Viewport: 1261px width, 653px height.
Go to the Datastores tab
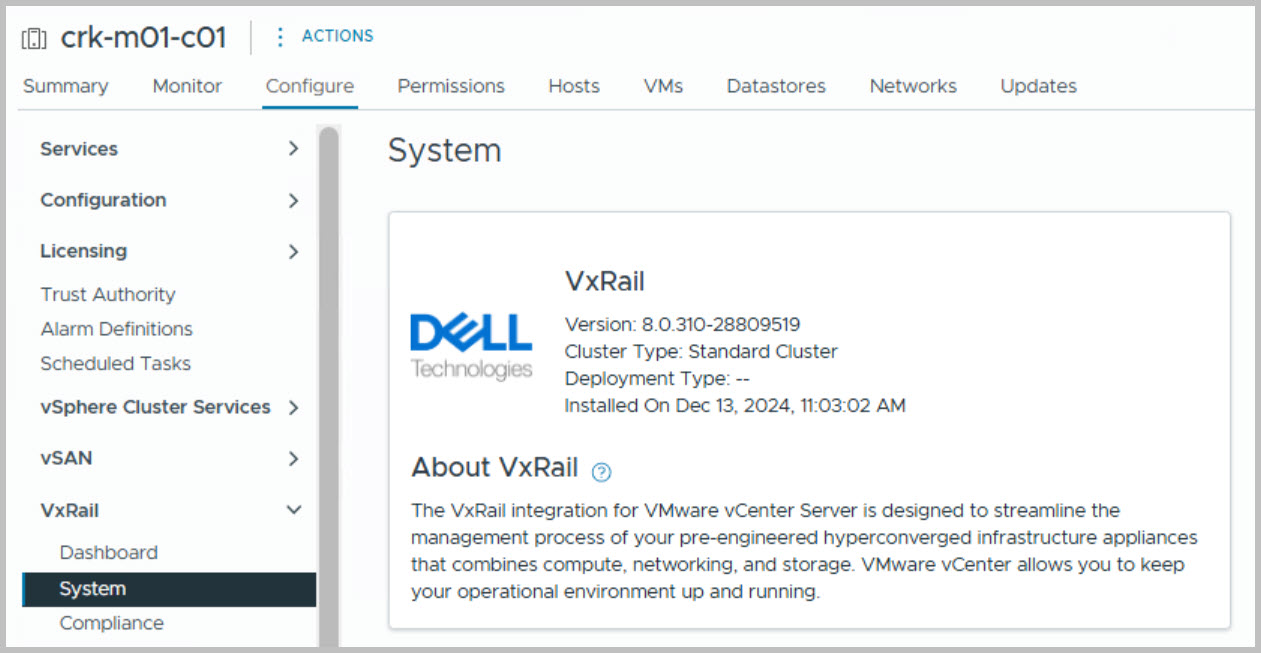point(776,86)
